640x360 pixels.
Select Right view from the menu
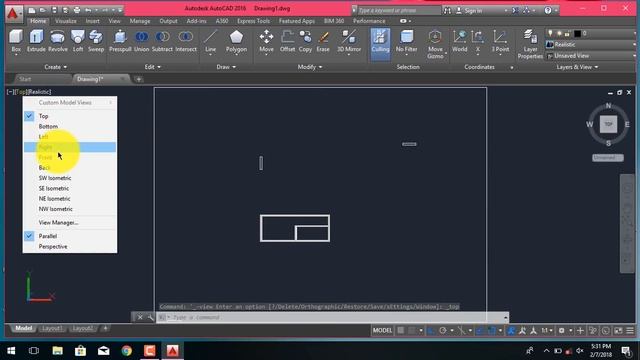click(70, 147)
